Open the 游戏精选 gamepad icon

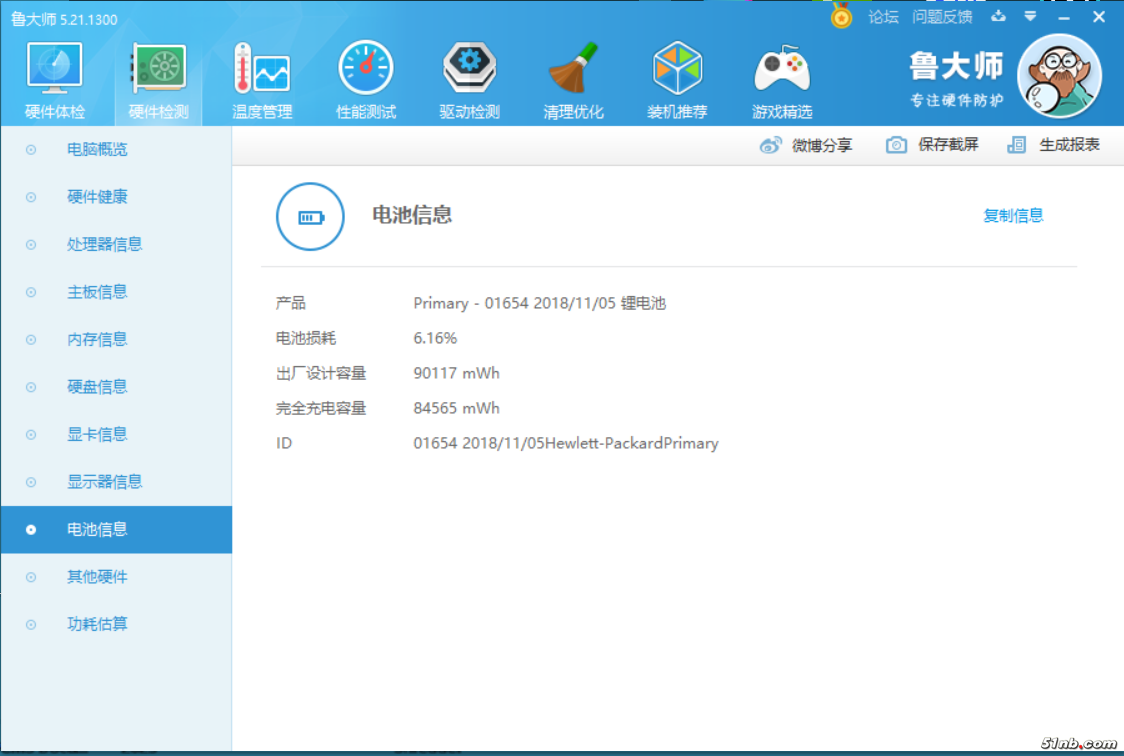pyautogui.click(x=781, y=70)
